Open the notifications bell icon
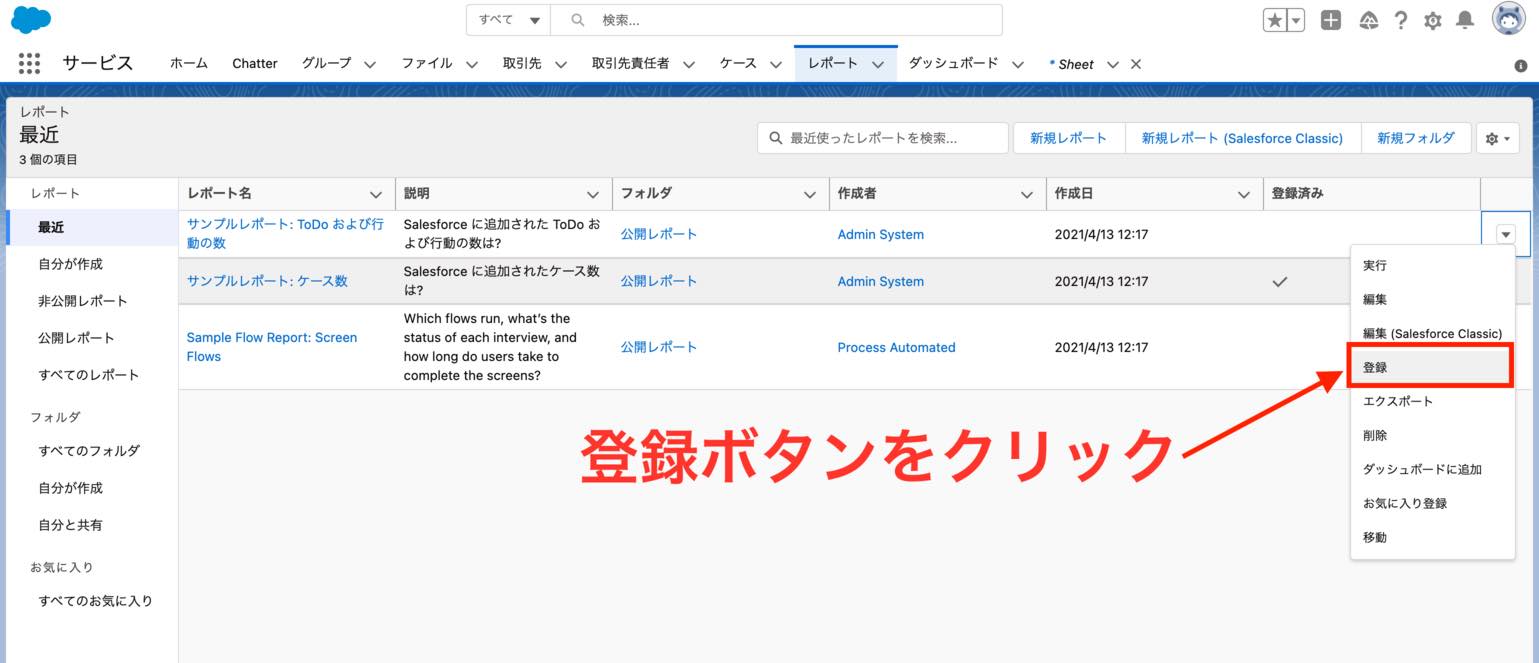Image resolution: width=1539 pixels, height=663 pixels. coord(1465,20)
